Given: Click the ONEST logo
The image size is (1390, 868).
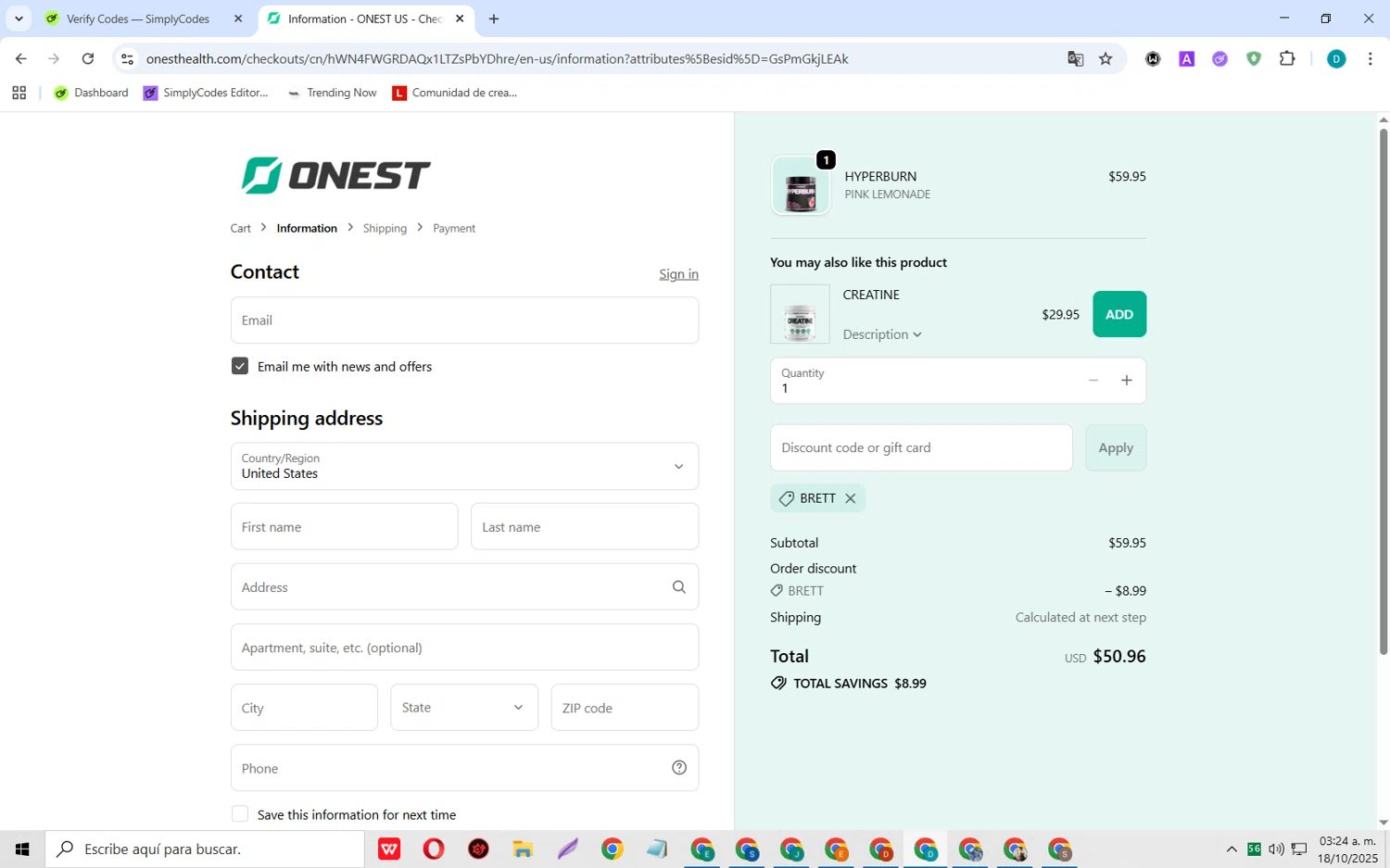Looking at the screenshot, I should pos(335,175).
